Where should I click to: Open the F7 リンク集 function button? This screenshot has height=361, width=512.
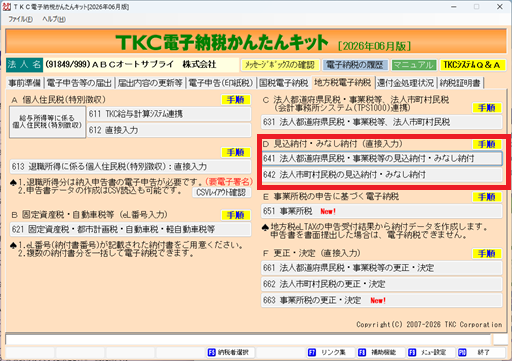tap(330, 352)
